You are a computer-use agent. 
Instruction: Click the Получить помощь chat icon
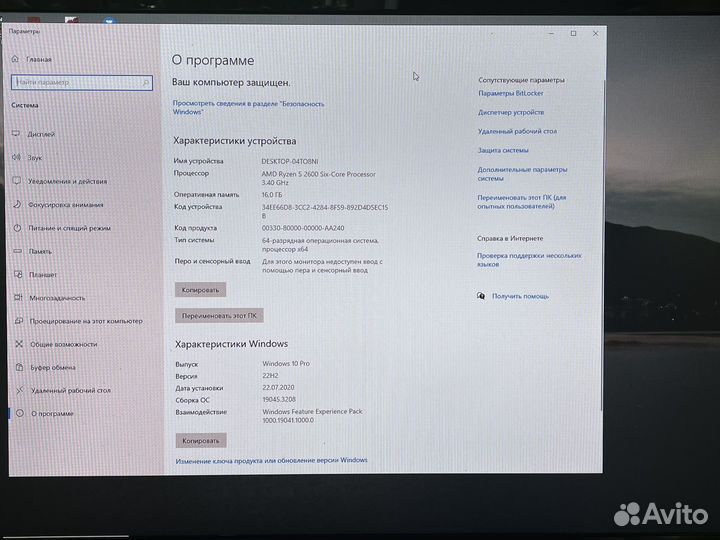tap(481, 296)
